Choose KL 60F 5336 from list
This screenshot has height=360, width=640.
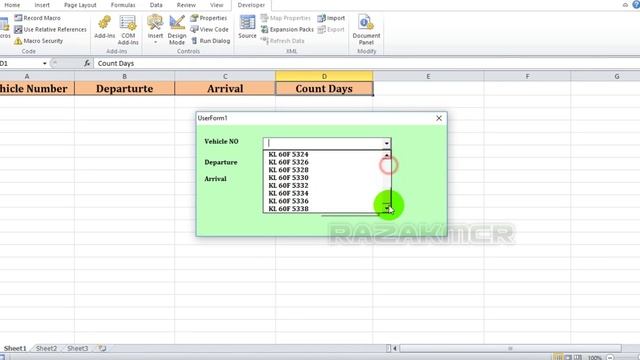(x=288, y=201)
